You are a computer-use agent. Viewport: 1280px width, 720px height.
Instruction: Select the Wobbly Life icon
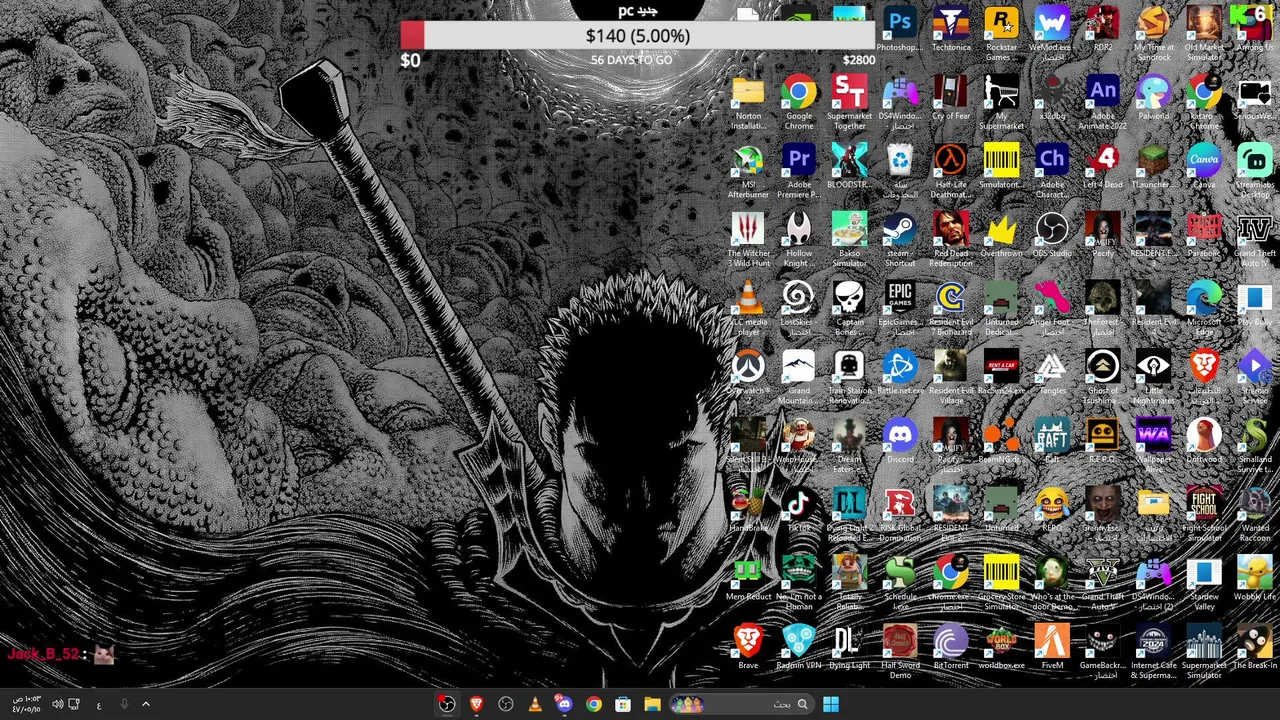[1255, 580]
